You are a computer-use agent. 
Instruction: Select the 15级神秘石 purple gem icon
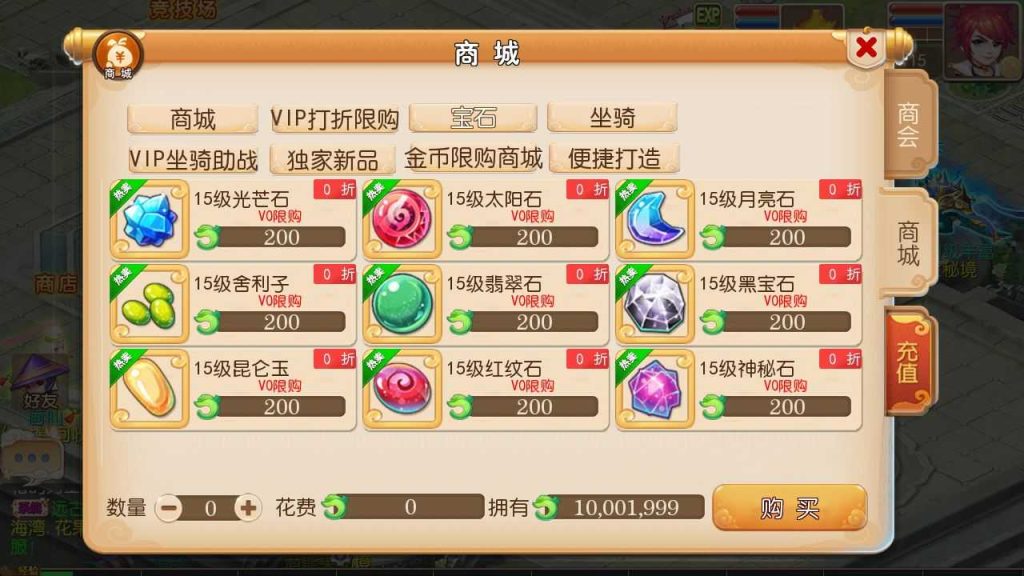click(655, 389)
